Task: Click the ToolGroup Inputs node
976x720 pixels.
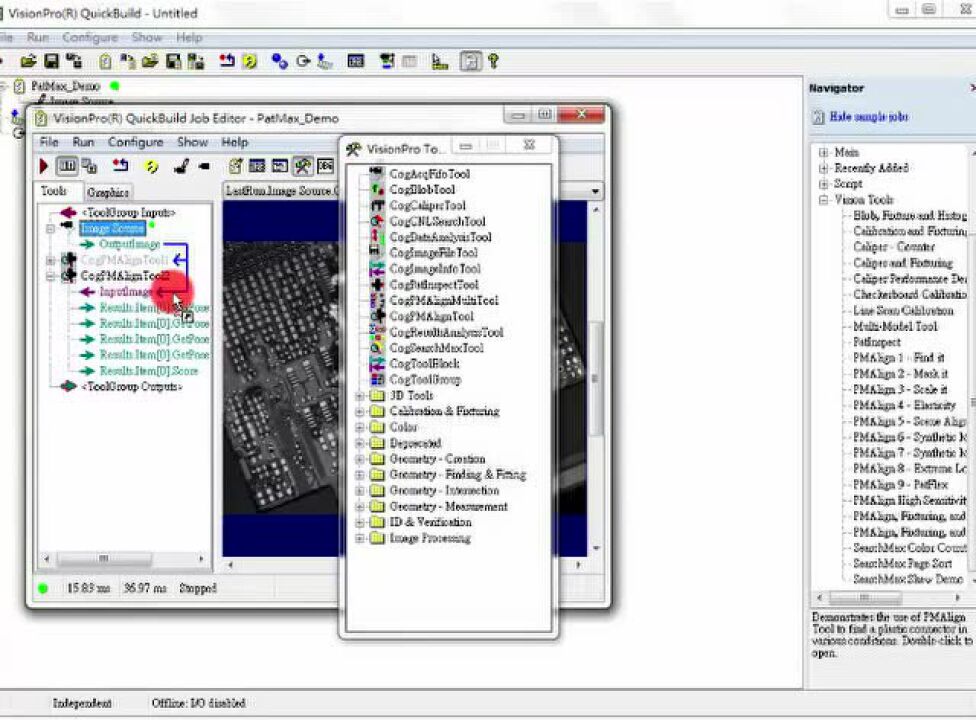Action: [129, 212]
